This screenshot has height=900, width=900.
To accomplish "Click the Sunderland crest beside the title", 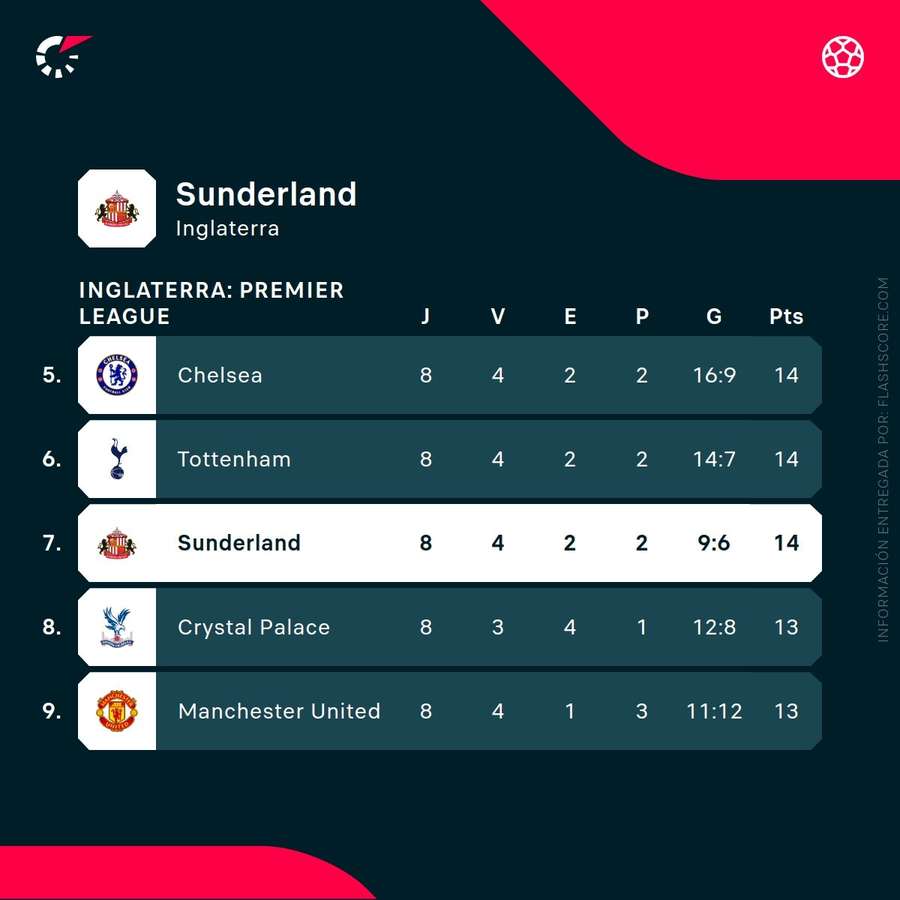I will tap(117, 209).
